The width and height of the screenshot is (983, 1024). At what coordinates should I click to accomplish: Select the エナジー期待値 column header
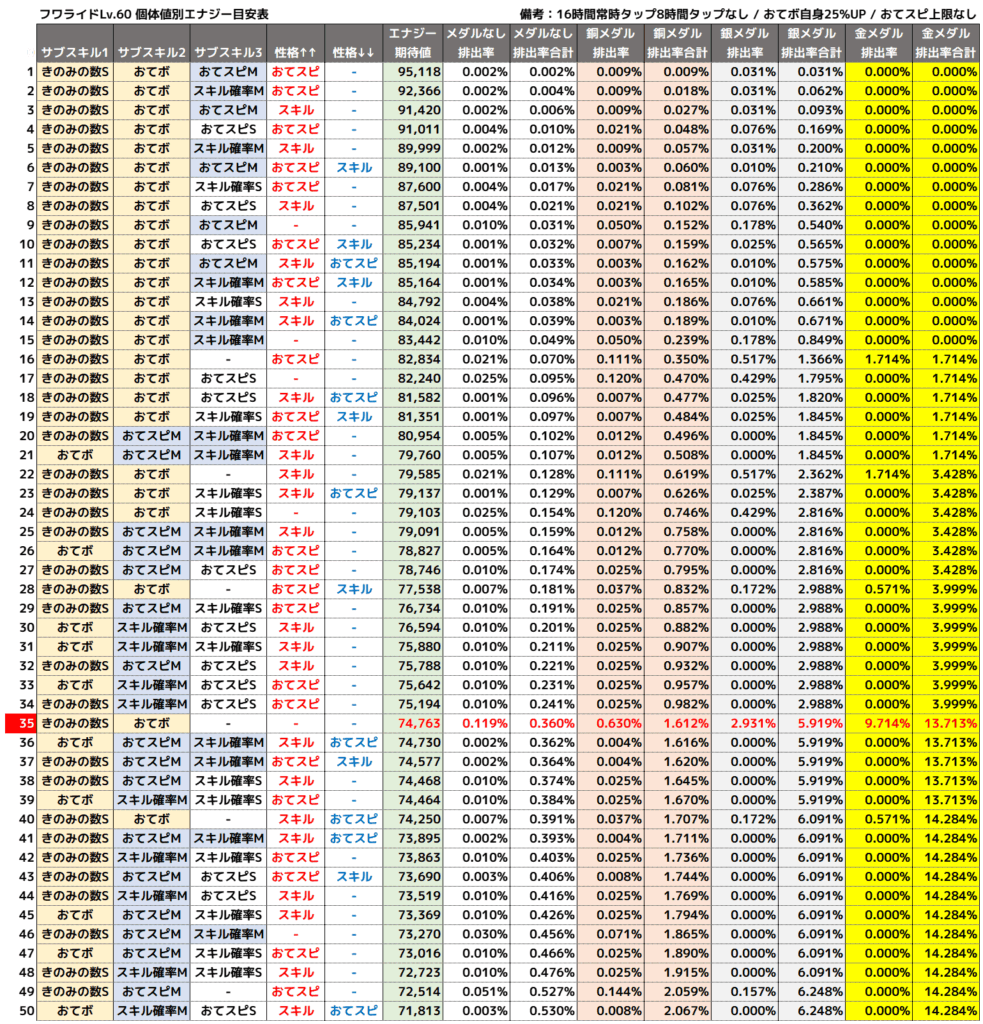413,43
